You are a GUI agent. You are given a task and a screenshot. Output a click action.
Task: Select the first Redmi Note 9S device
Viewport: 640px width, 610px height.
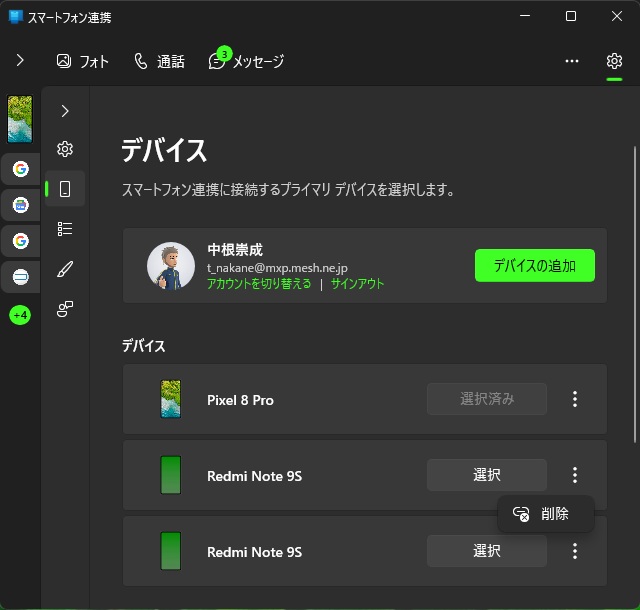tap(487, 475)
